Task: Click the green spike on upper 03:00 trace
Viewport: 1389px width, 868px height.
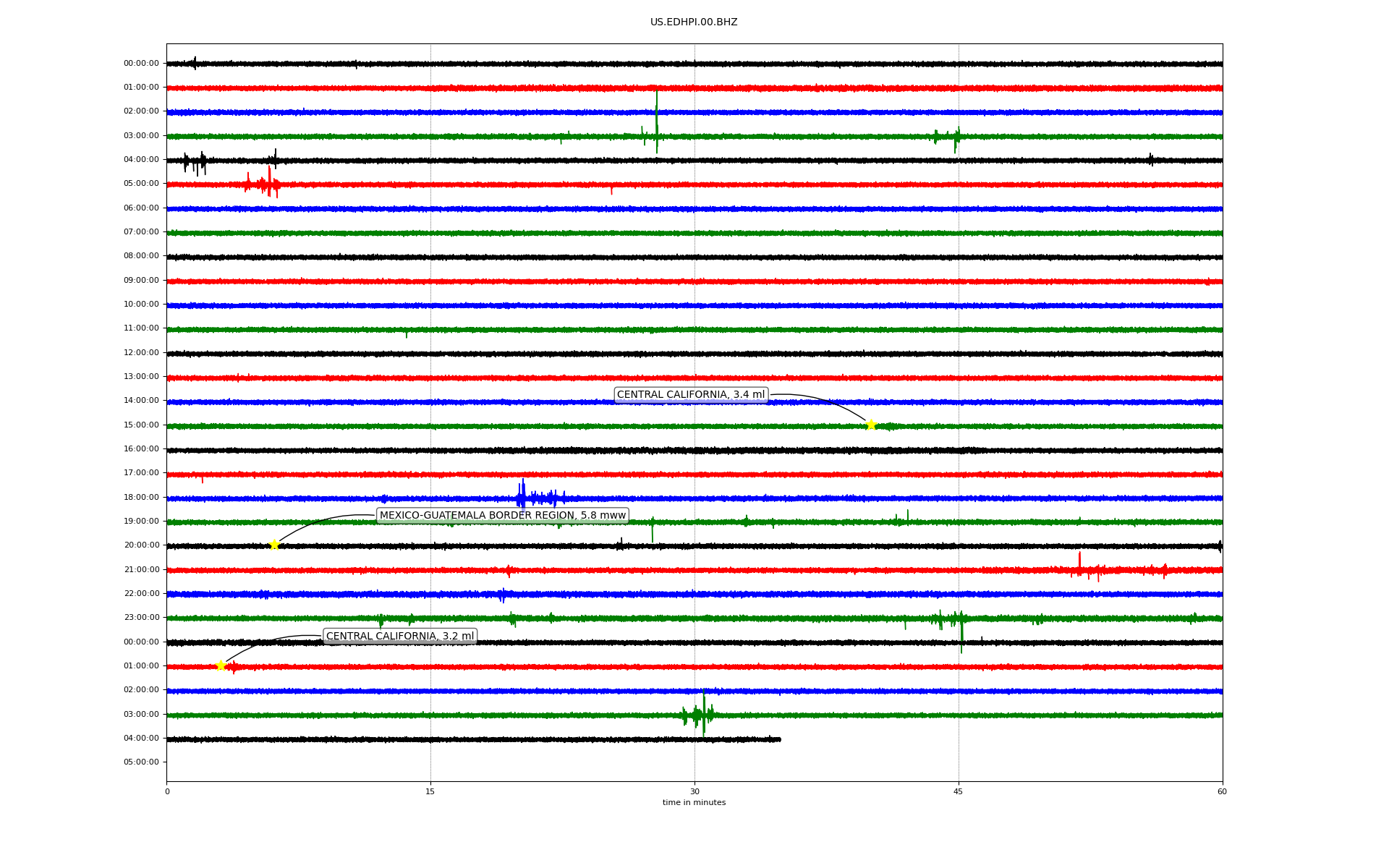Action: pos(657,123)
